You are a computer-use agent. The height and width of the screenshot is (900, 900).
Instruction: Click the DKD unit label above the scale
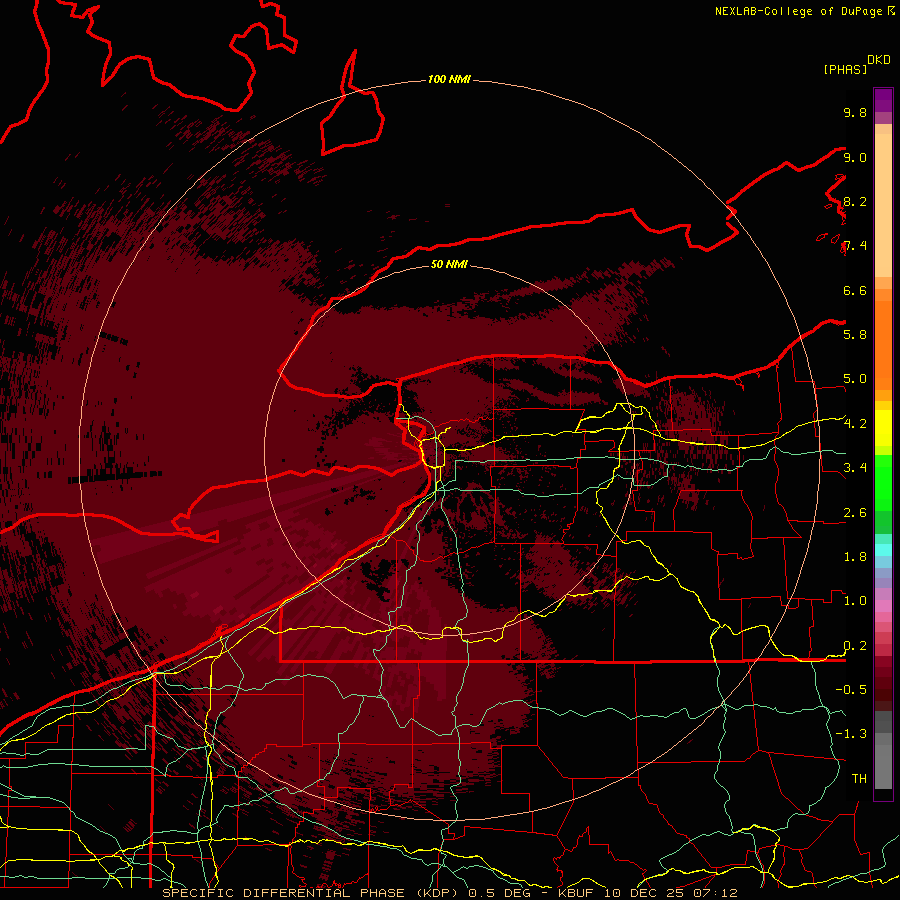pos(879,60)
